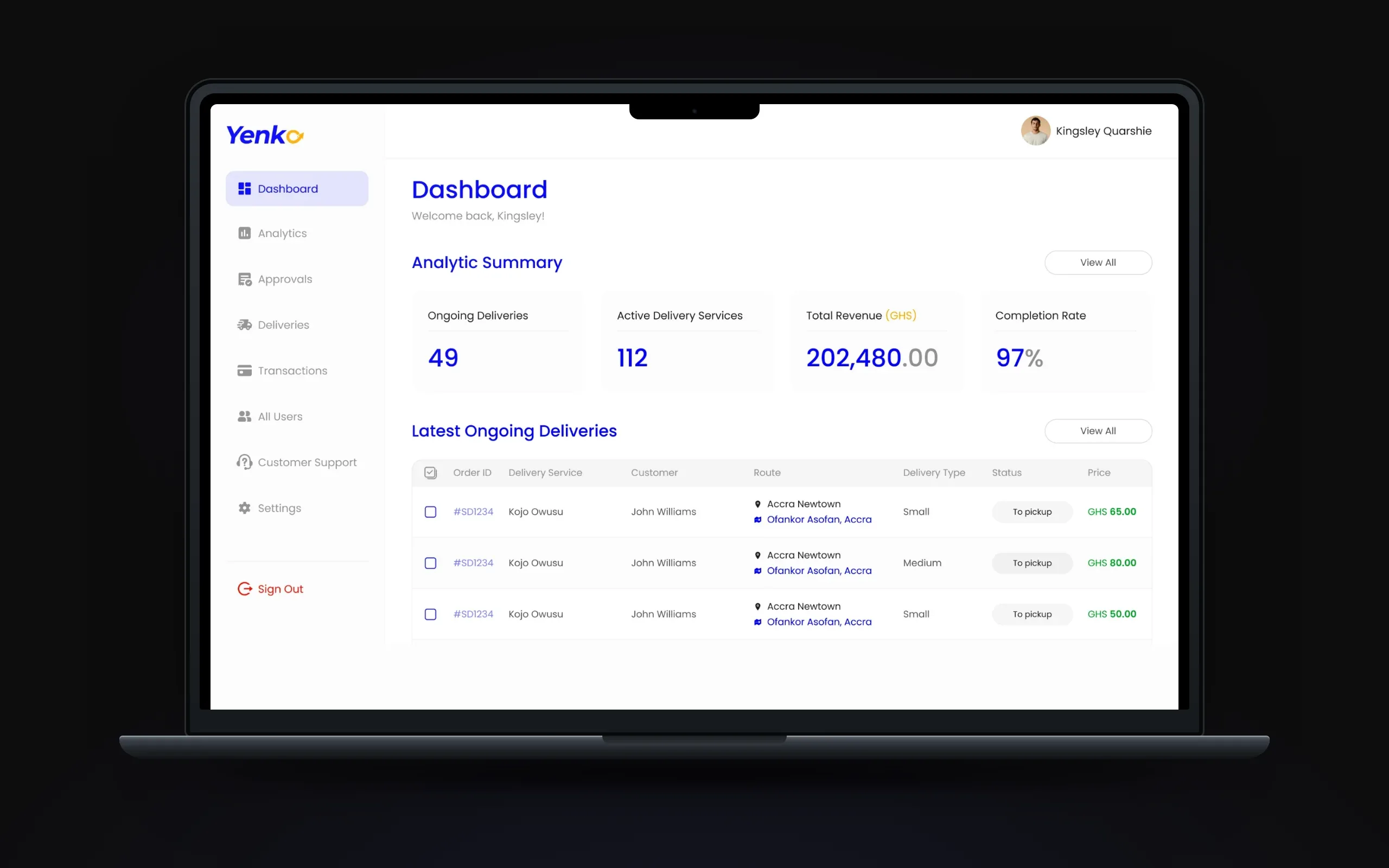1389x868 pixels.
Task: Open the Approvals menu item
Action: pos(297,279)
